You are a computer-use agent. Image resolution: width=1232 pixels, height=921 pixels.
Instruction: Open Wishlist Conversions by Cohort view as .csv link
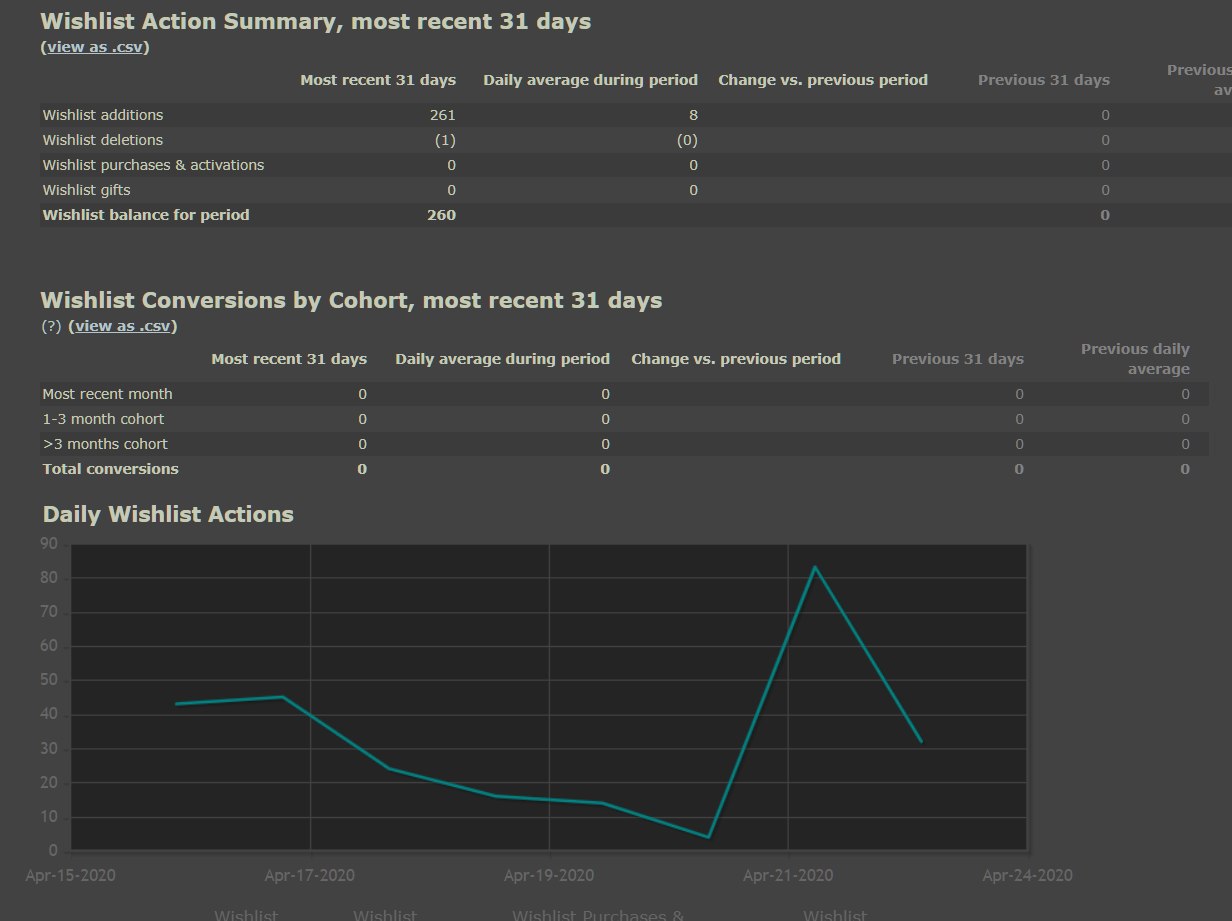(x=123, y=325)
